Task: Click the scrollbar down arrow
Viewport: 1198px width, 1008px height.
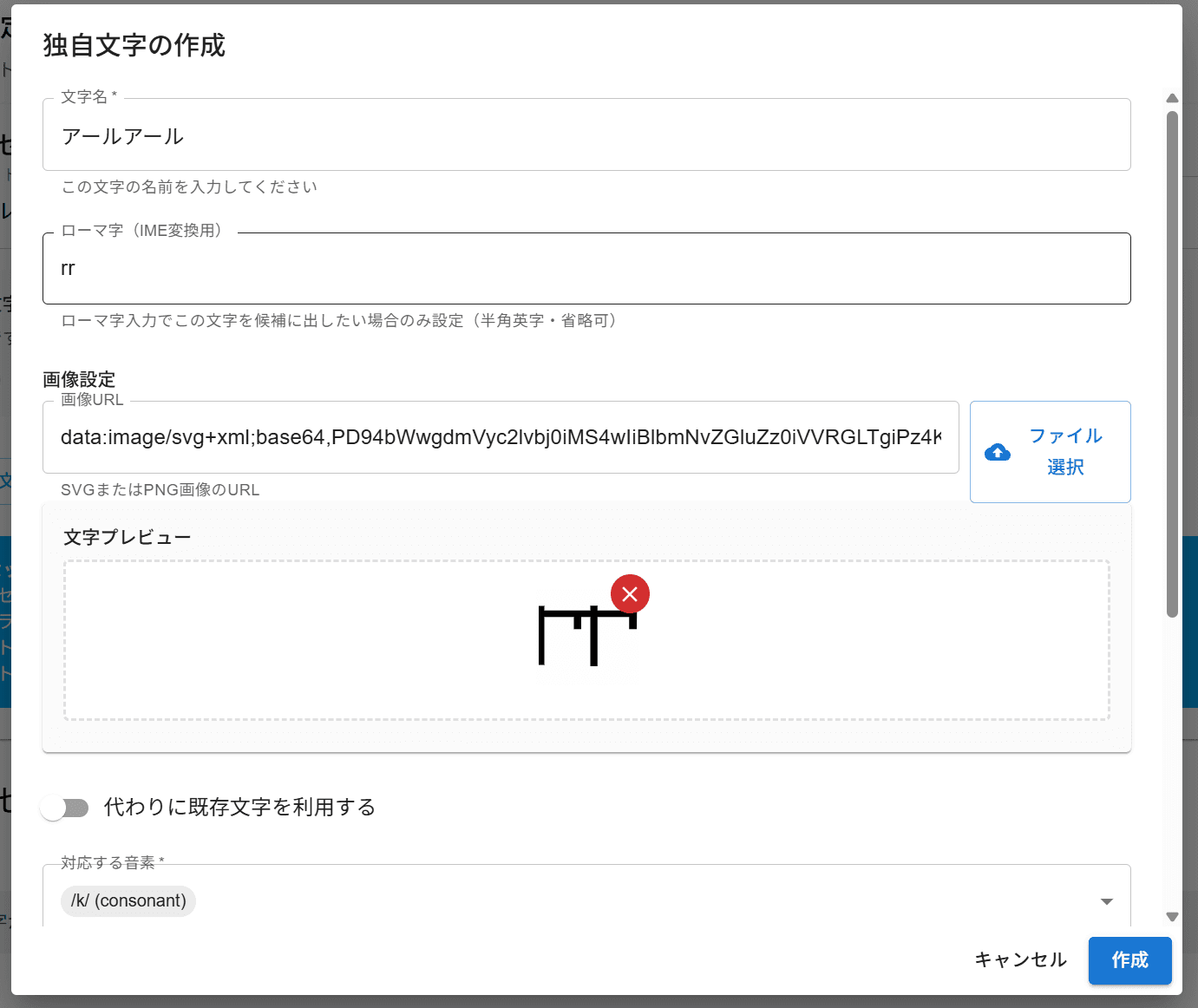Action: pos(1172,917)
